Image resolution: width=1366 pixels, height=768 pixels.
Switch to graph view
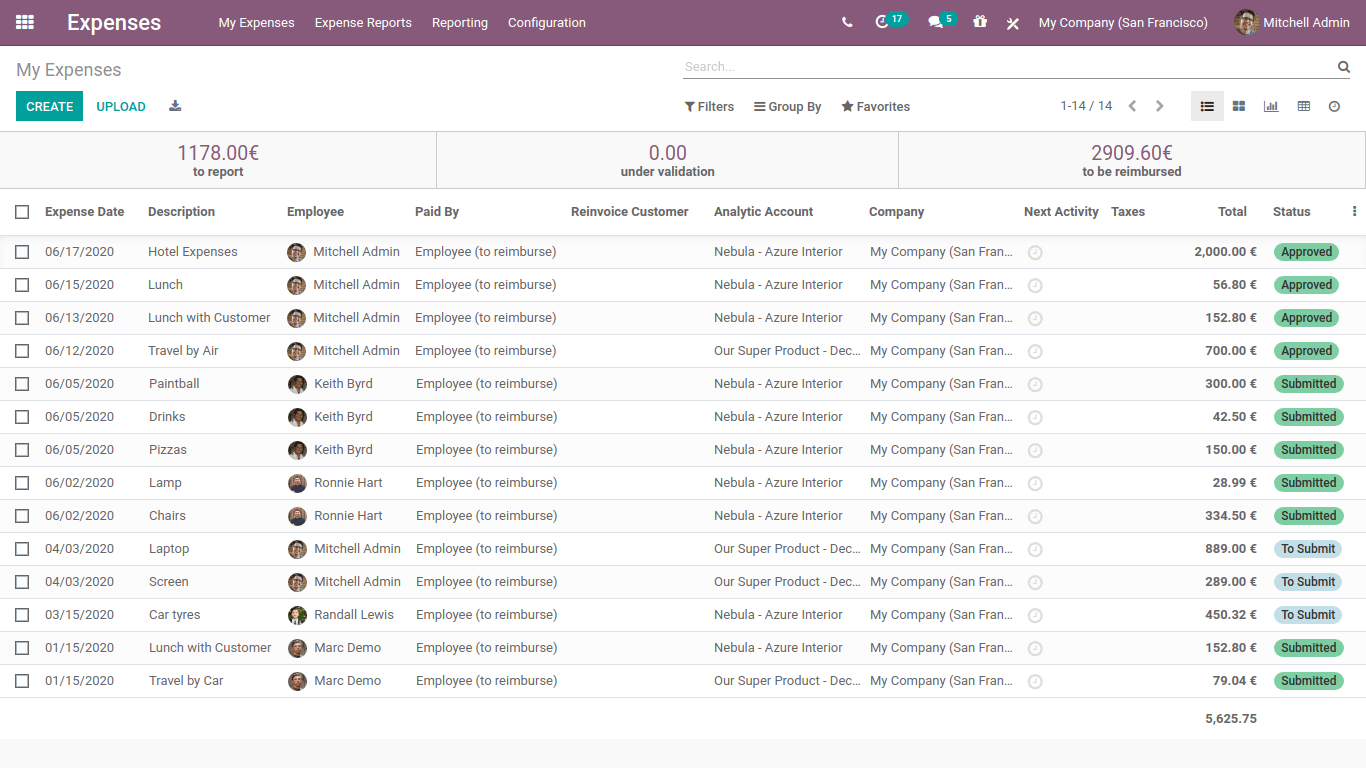click(1271, 106)
